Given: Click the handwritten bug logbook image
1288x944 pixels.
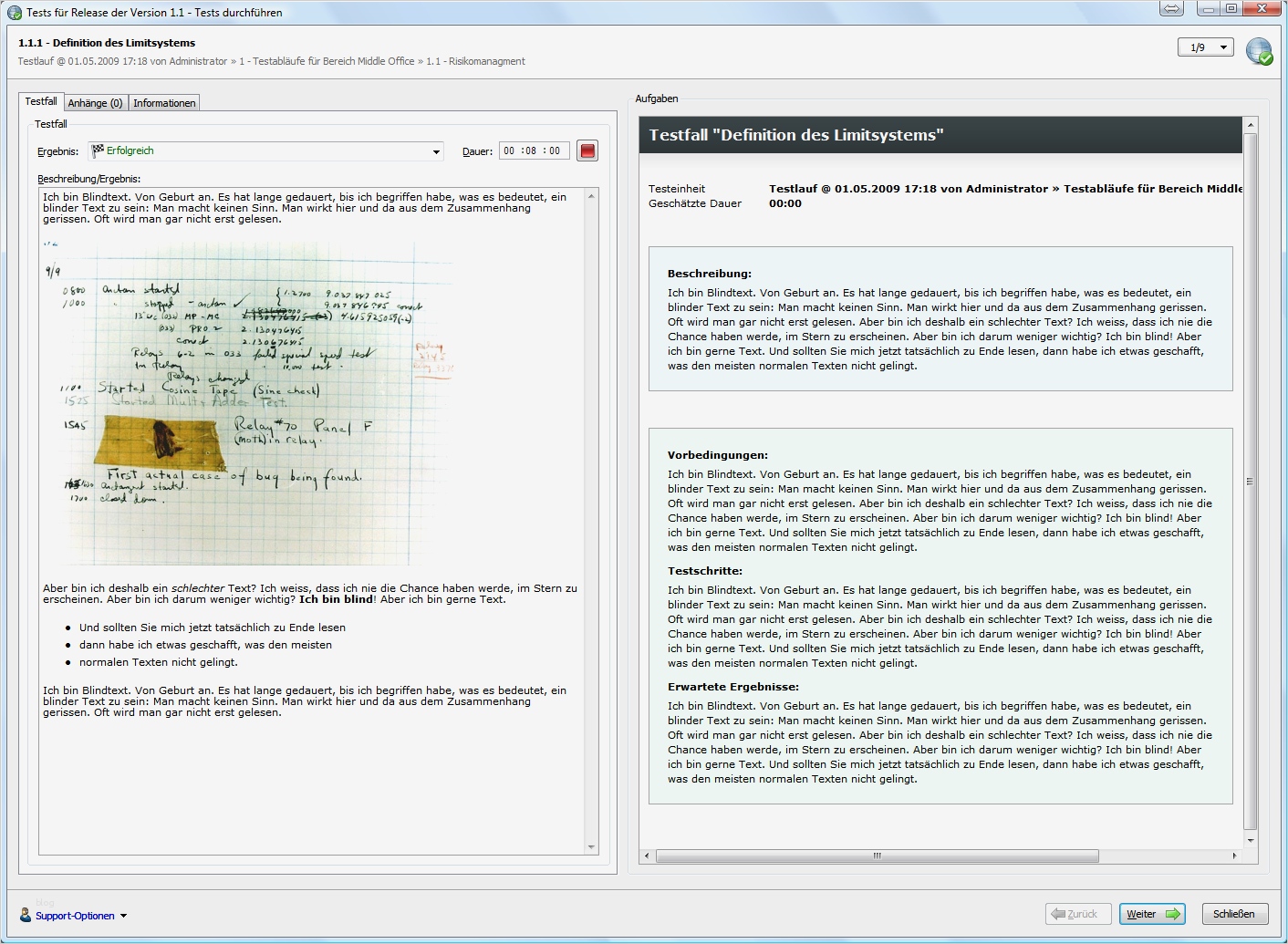Looking at the screenshot, I should 246,403.
